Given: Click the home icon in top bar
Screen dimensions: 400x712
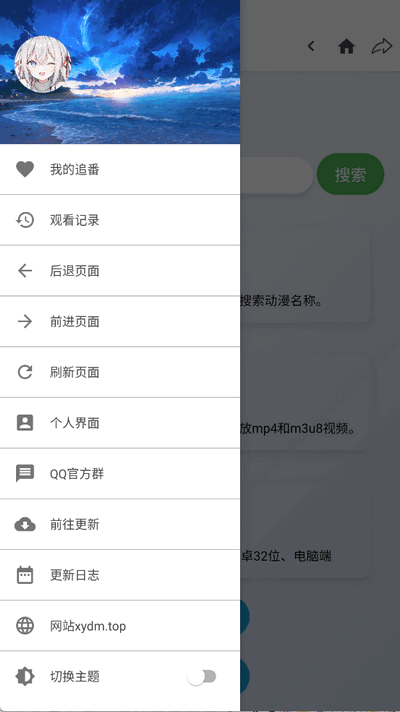Looking at the screenshot, I should click(x=346, y=46).
